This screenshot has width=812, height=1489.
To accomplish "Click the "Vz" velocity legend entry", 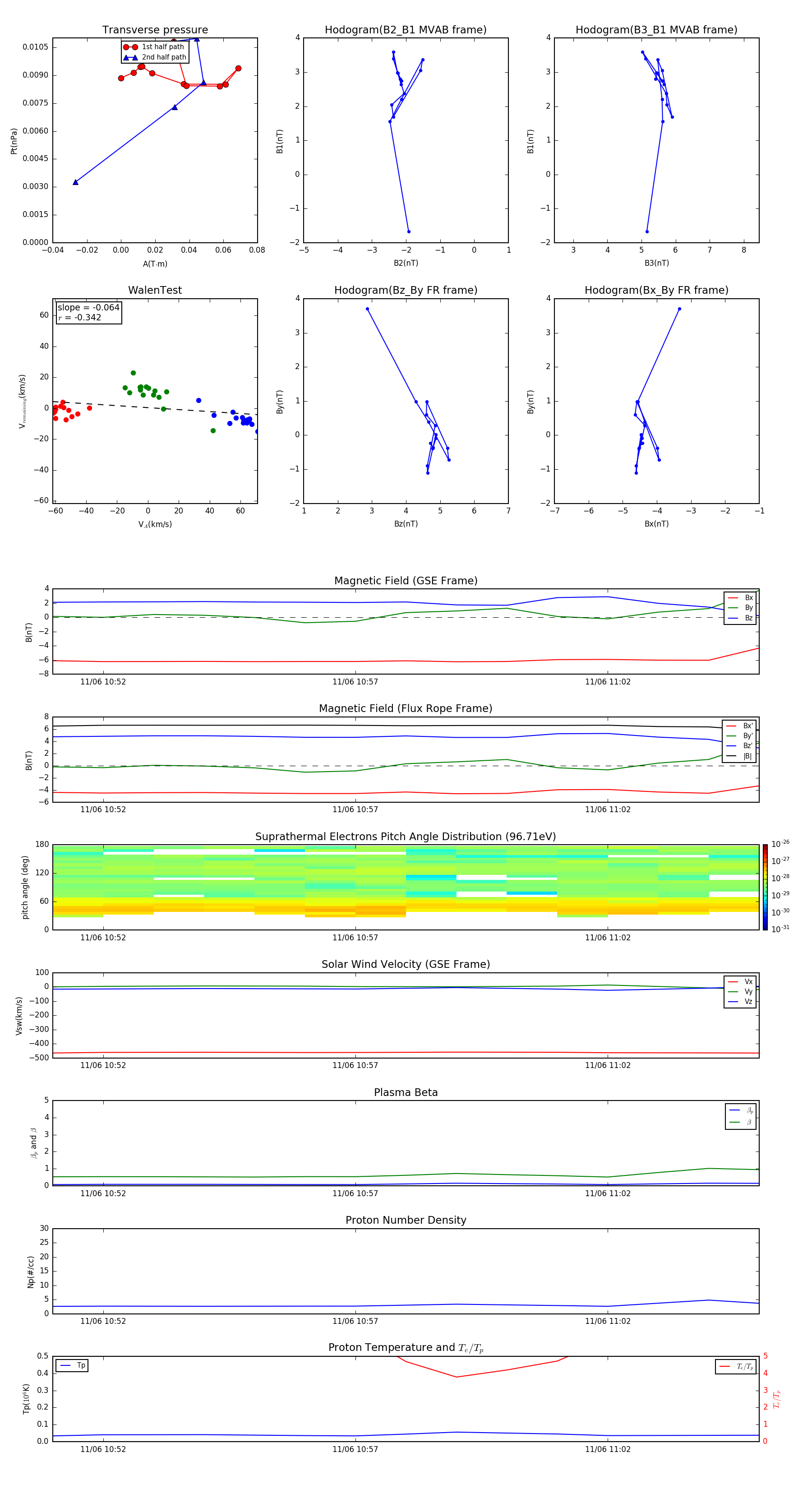I will tap(740, 1002).
